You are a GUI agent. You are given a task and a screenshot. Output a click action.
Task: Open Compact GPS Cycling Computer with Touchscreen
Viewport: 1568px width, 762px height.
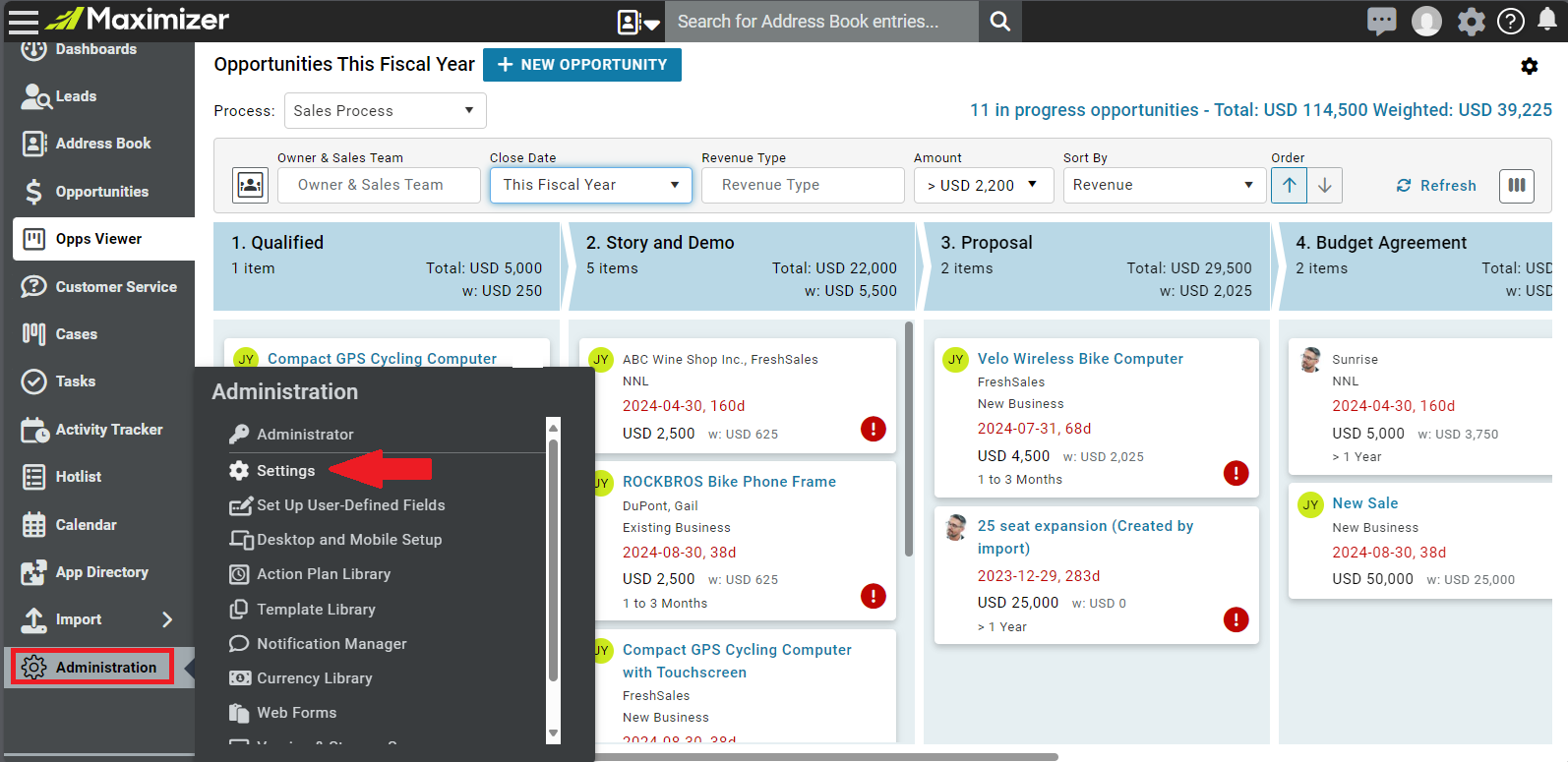coord(737,661)
